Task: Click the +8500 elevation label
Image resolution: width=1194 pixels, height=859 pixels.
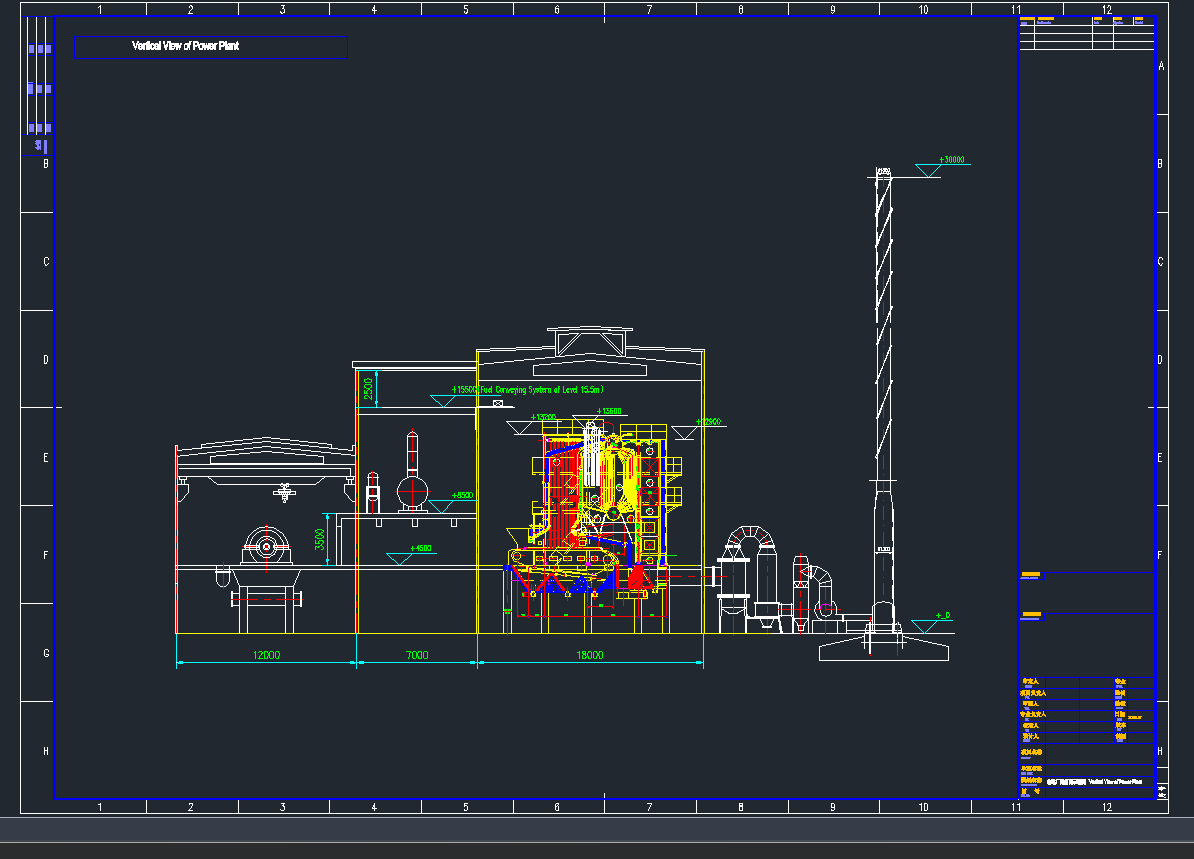Action: tap(462, 496)
